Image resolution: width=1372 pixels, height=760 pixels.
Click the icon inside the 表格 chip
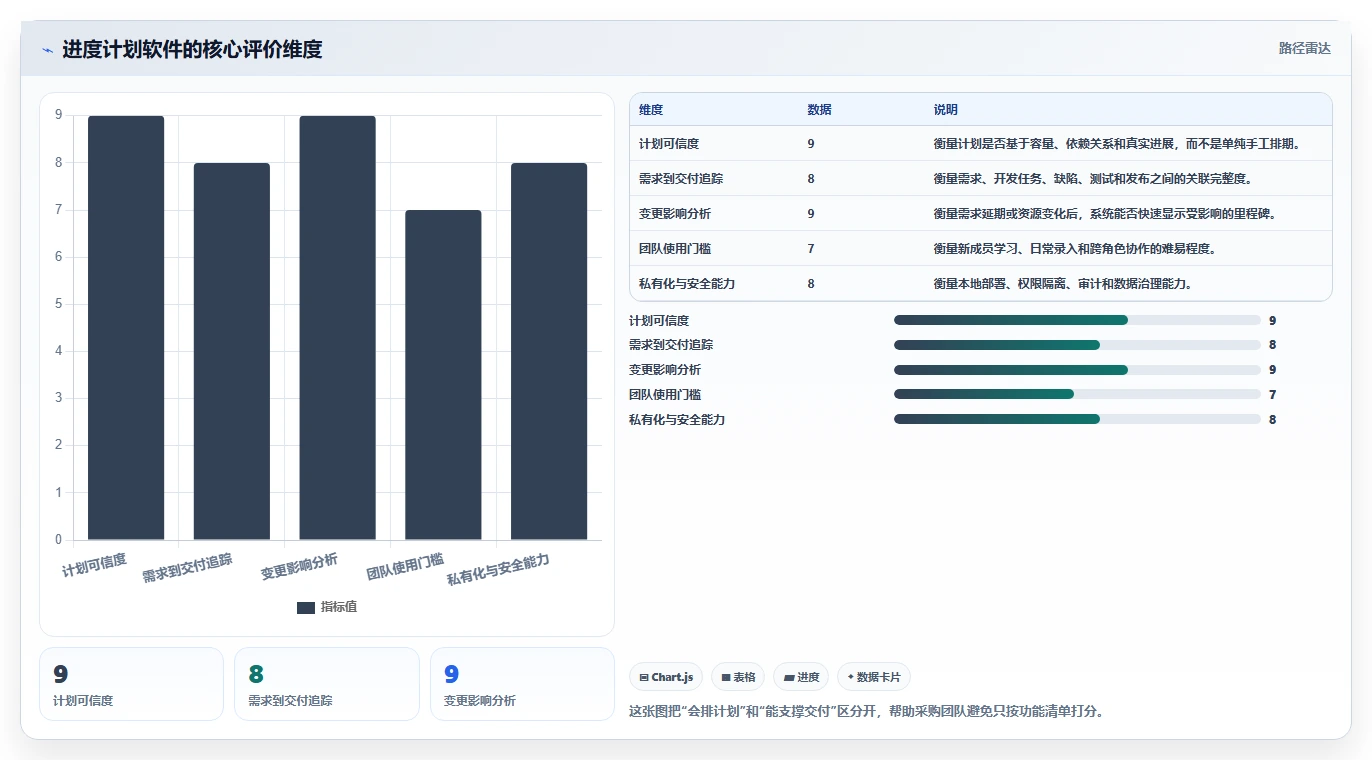click(726, 678)
